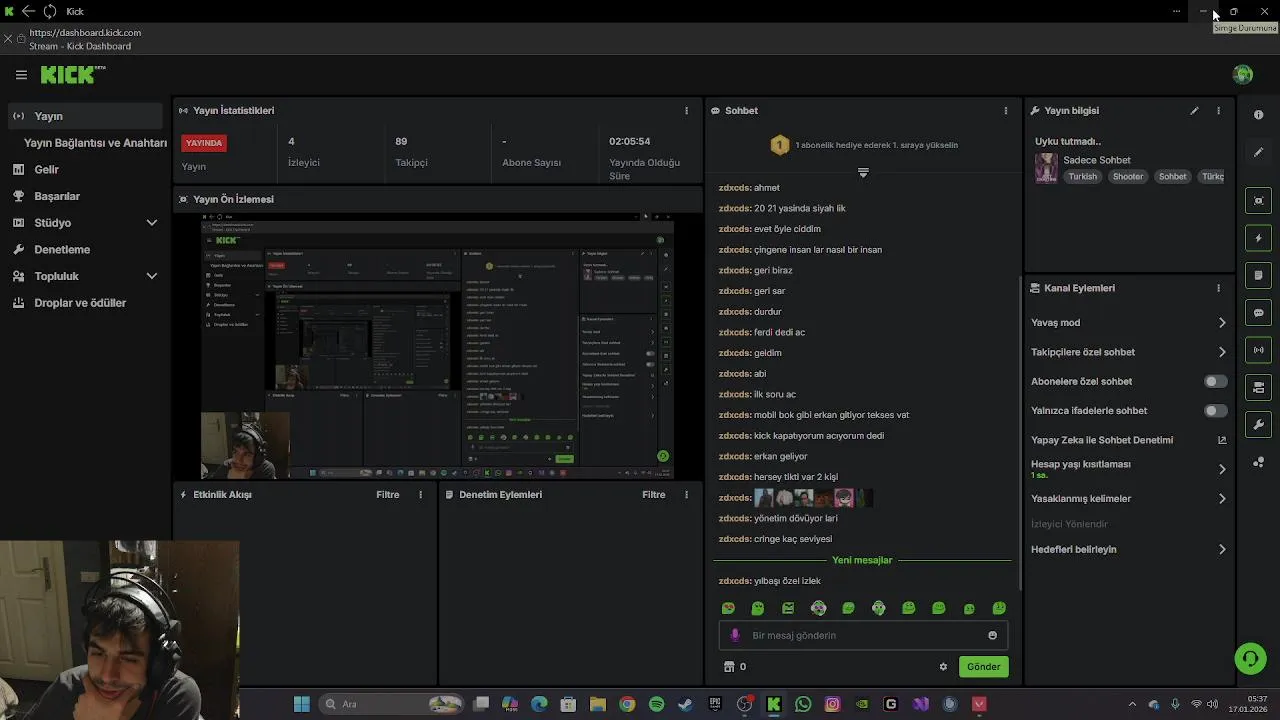Click the three-dots cluster icon in right sidebar
The image size is (1280, 720).
tap(1259, 462)
